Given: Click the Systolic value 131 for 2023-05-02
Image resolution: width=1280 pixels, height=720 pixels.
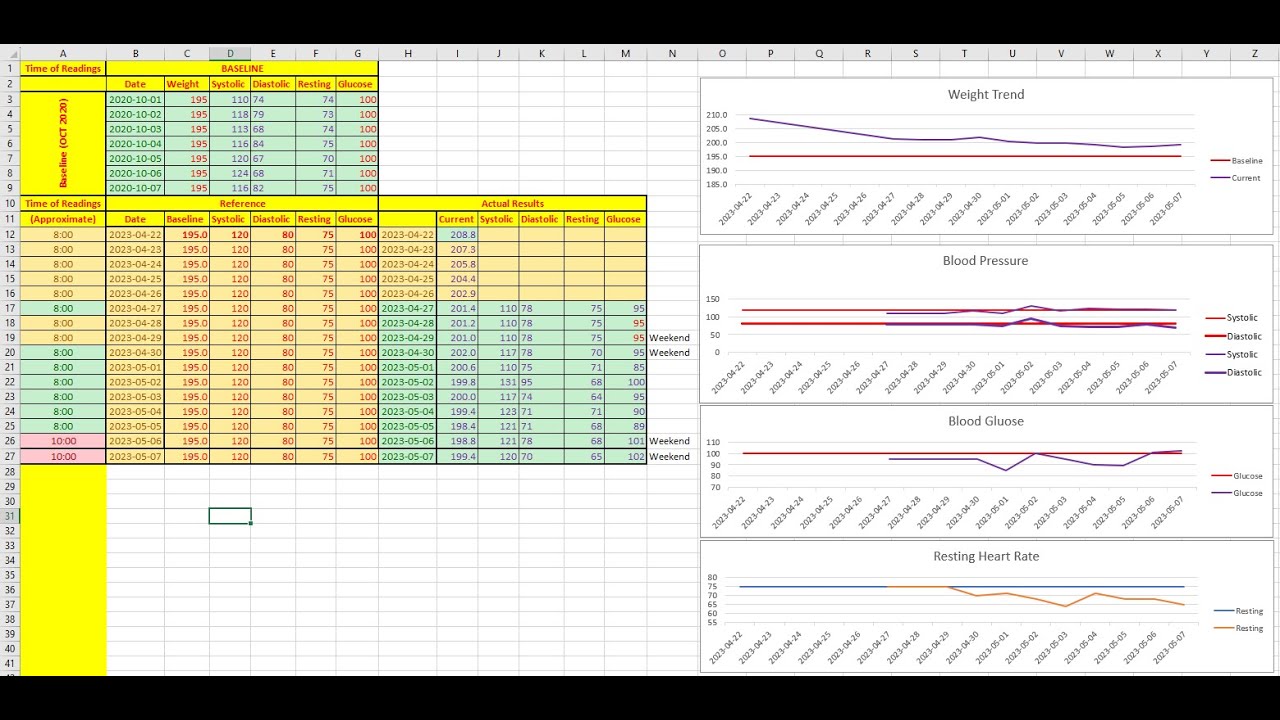Looking at the screenshot, I should coord(498,382).
